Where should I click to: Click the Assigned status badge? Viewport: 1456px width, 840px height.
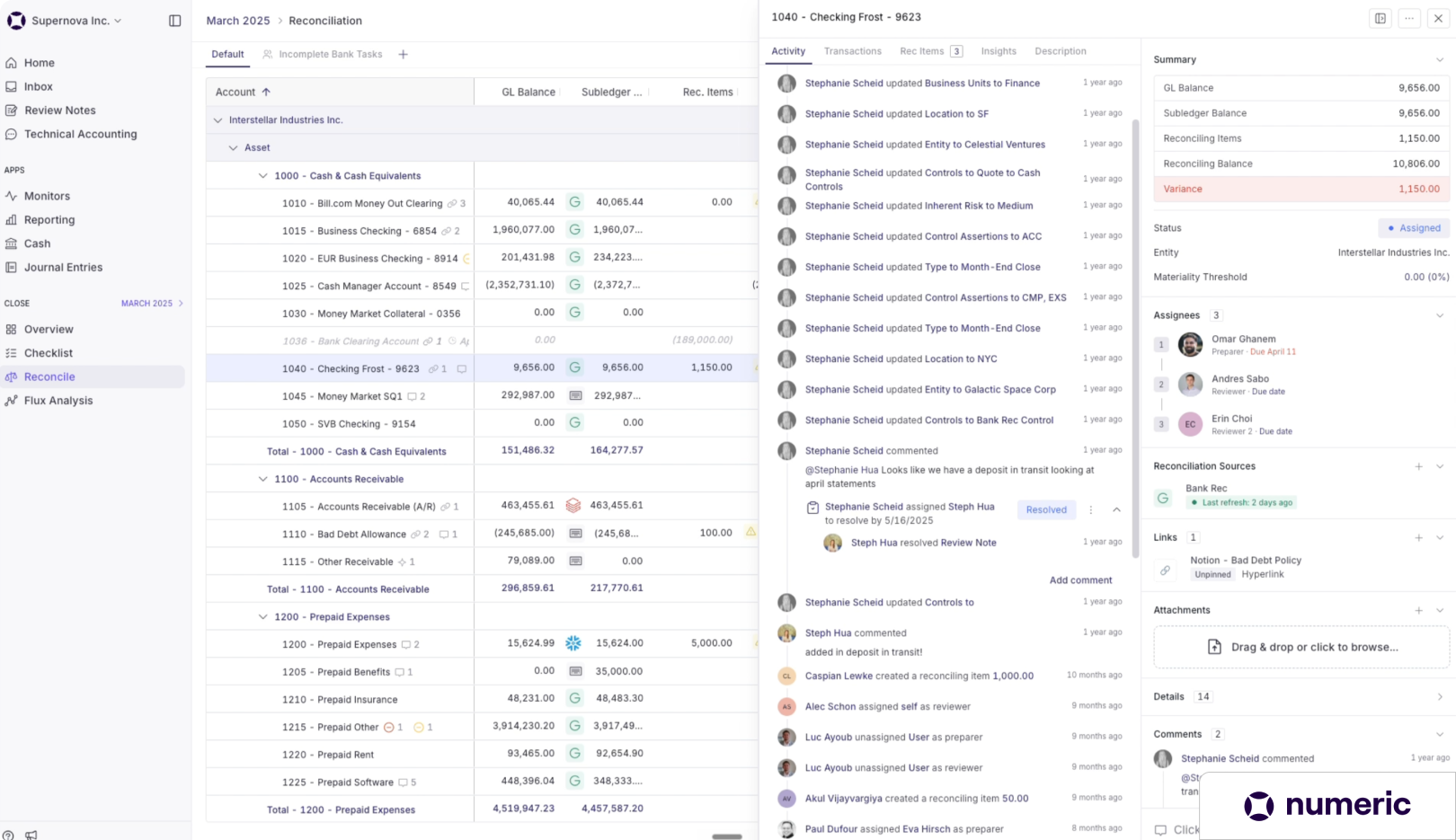point(1415,228)
